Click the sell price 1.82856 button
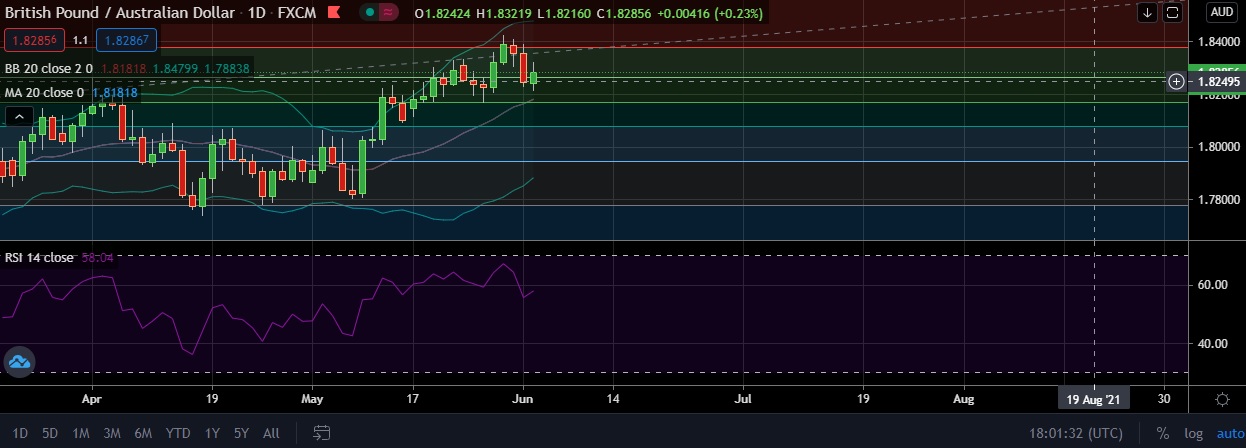 pos(35,41)
